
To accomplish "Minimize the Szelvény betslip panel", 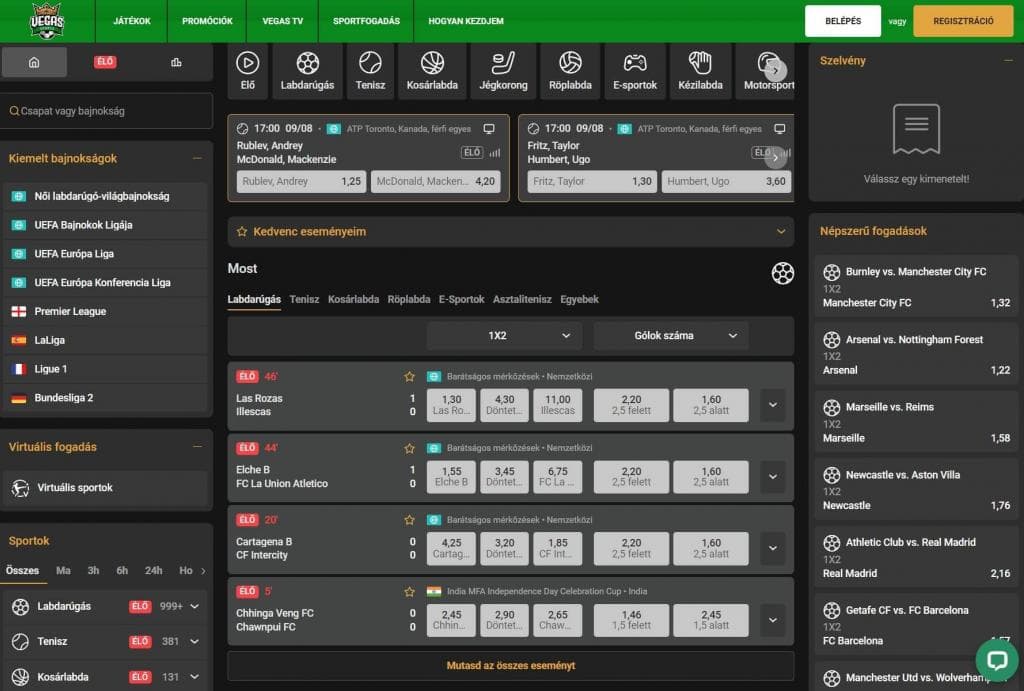I will (x=1008, y=61).
